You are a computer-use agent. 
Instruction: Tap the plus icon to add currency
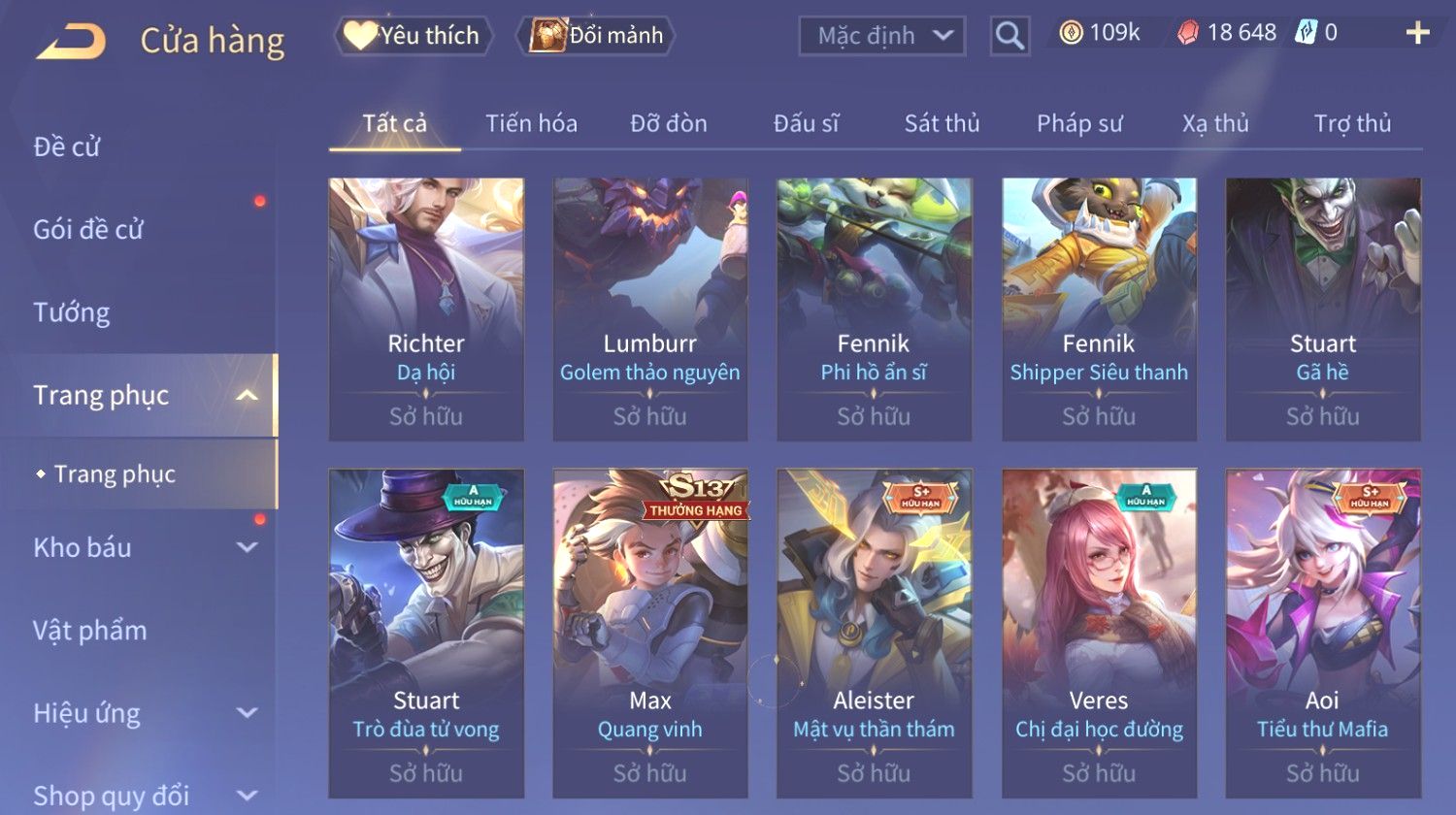tap(1417, 33)
